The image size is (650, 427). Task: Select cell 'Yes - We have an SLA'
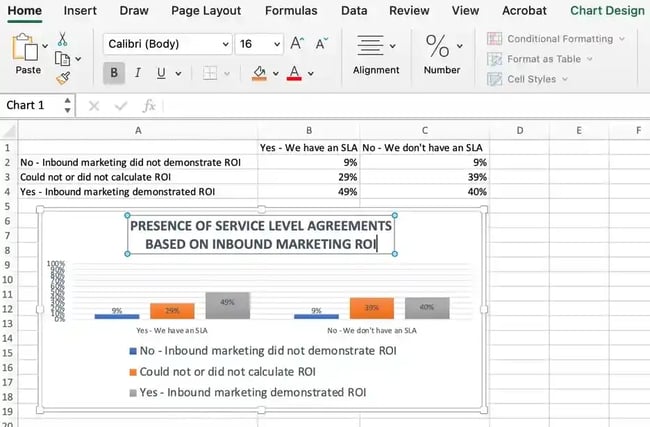[x=309, y=148]
